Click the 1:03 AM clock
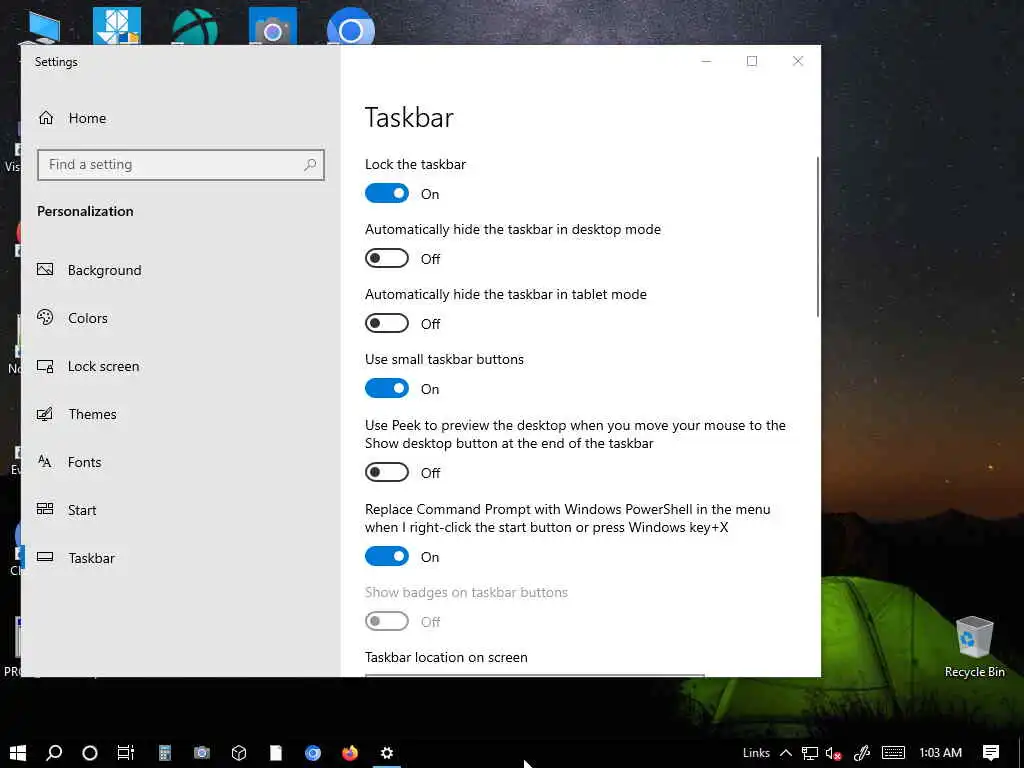The image size is (1024, 768). coord(940,753)
